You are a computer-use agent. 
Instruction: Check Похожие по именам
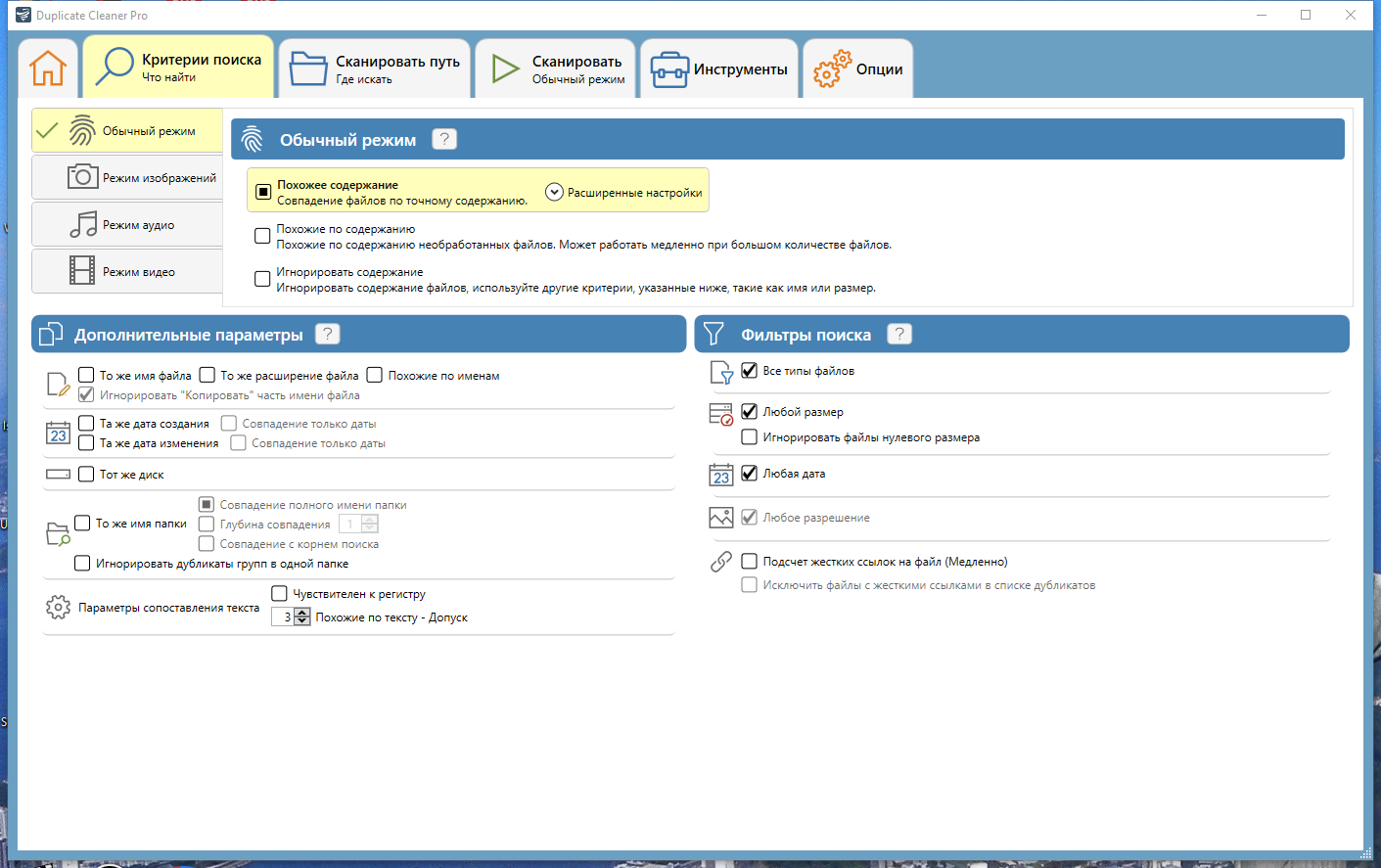(x=375, y=375)
